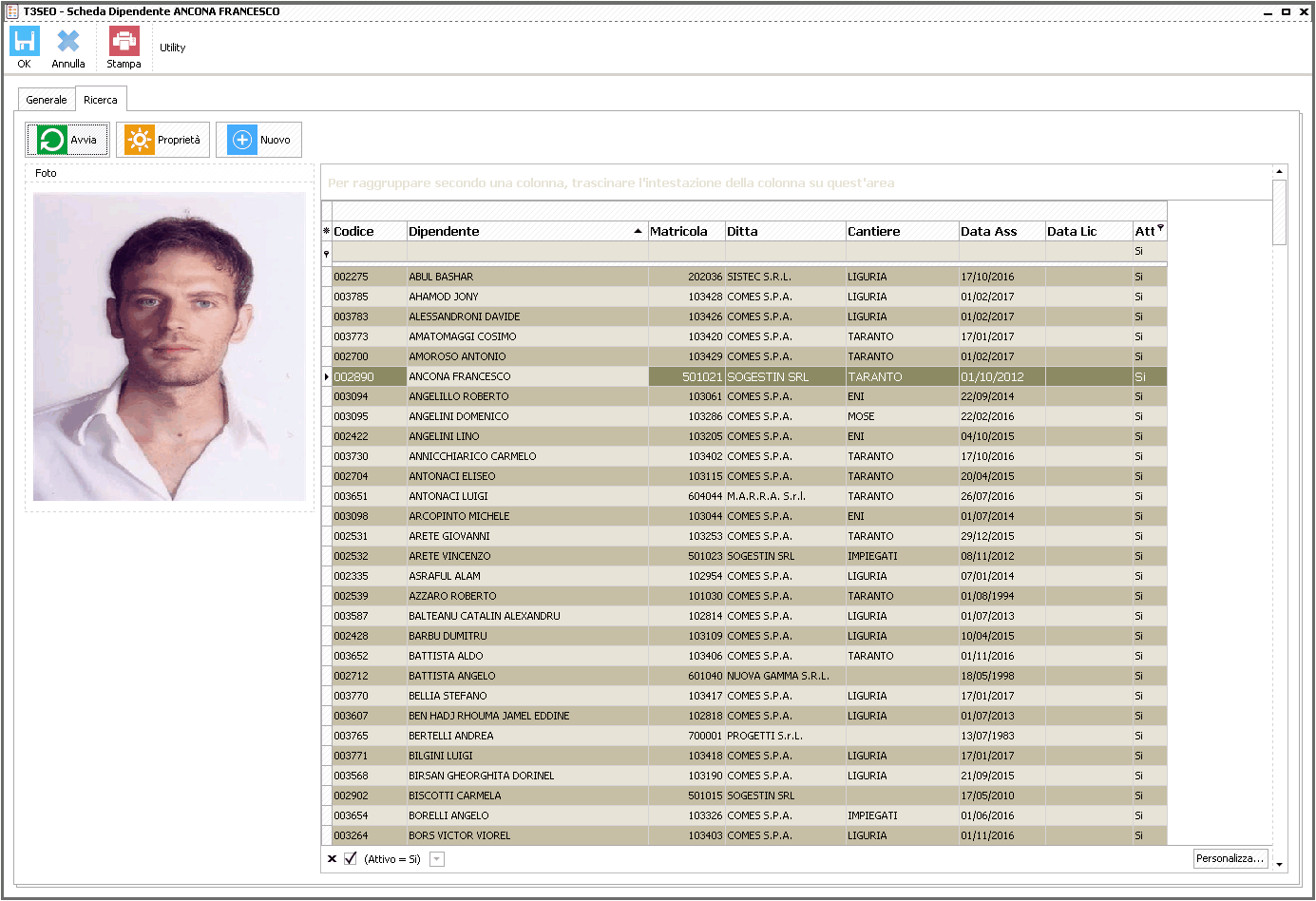The width and height of the screenshot is (1316, 901).
Task: Select row BATTISTA ALDO
Action: pos(749,656)
